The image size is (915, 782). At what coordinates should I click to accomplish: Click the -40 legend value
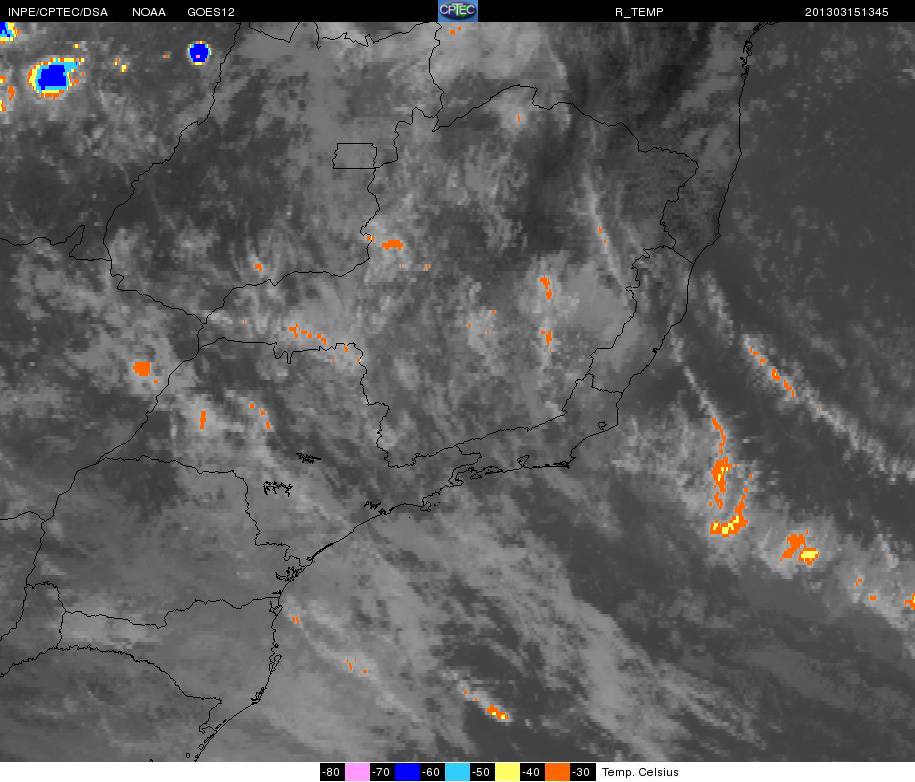[x=532, y=772]
